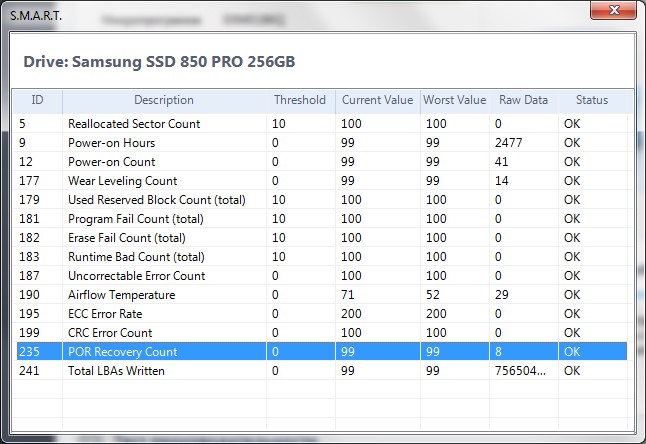Image resolution: width=646 pixels, height=444 pixels.
Task: Click the Raw Data column header
Action: click(x=523, y=100)
